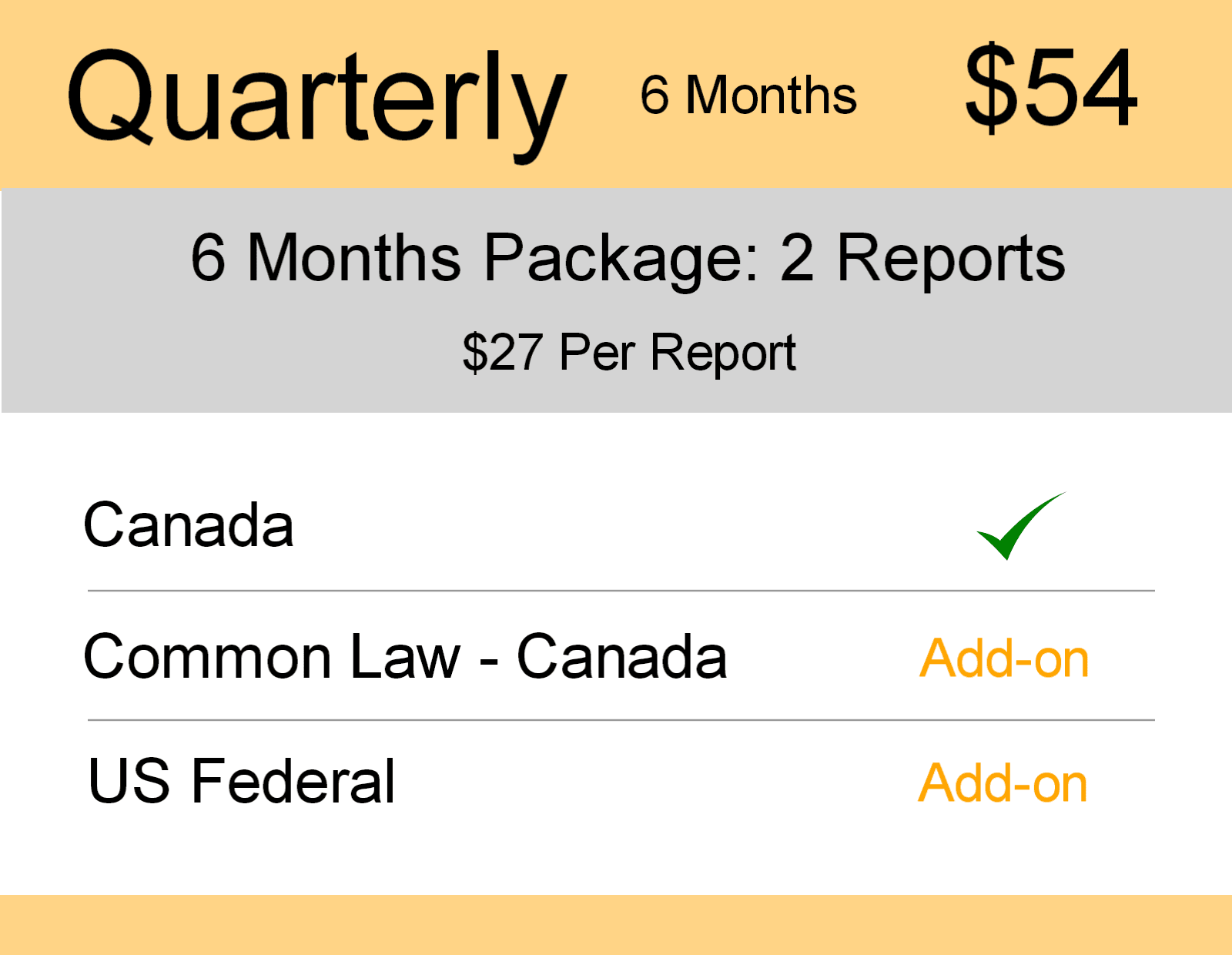Screen dimensions: 1232x955
Task: Click the dollar sign of the $54 price
Action: (989, 86)
